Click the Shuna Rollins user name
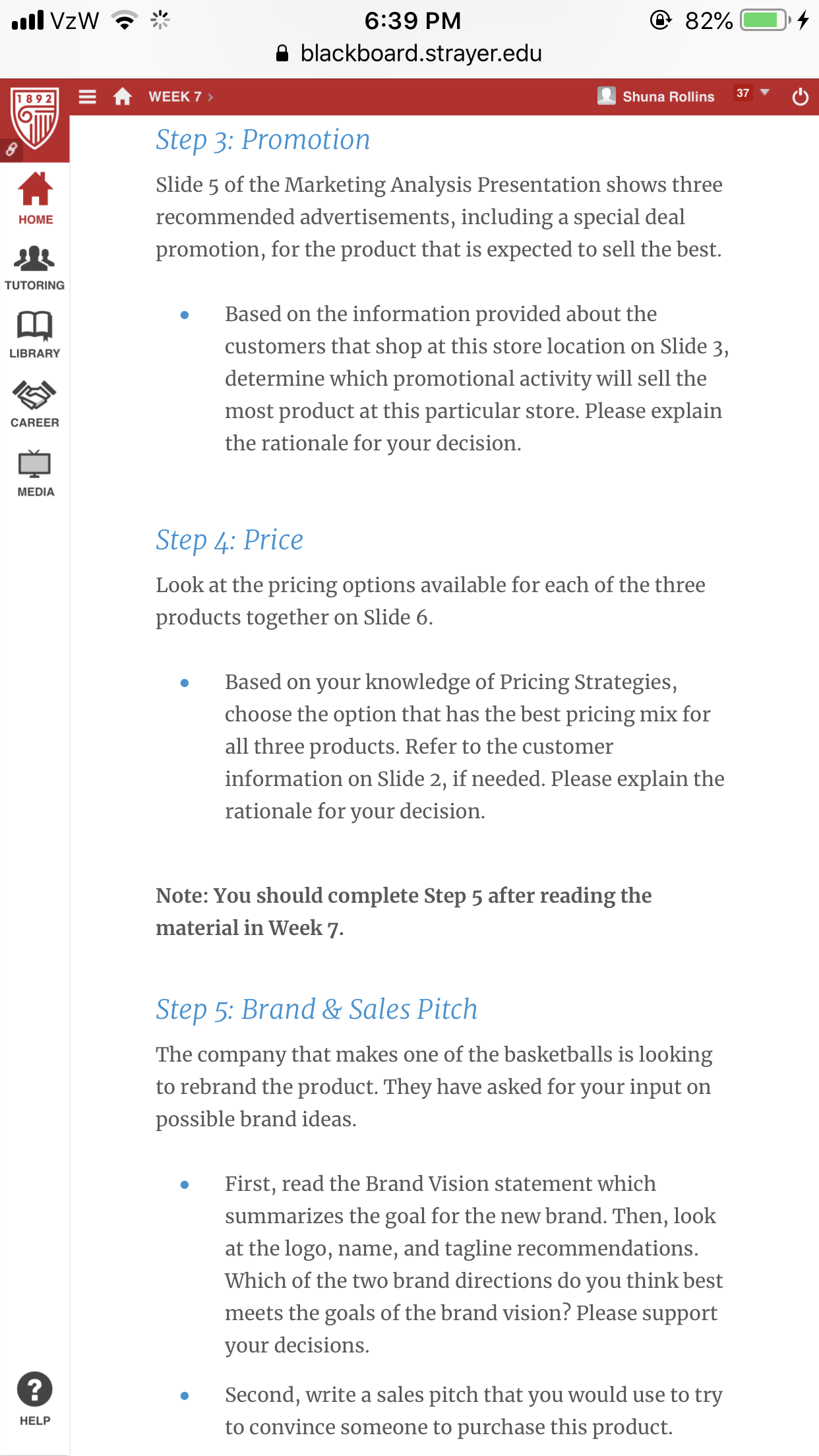The width and height of the screenshot is (819, 1456). tap(668, 97)
